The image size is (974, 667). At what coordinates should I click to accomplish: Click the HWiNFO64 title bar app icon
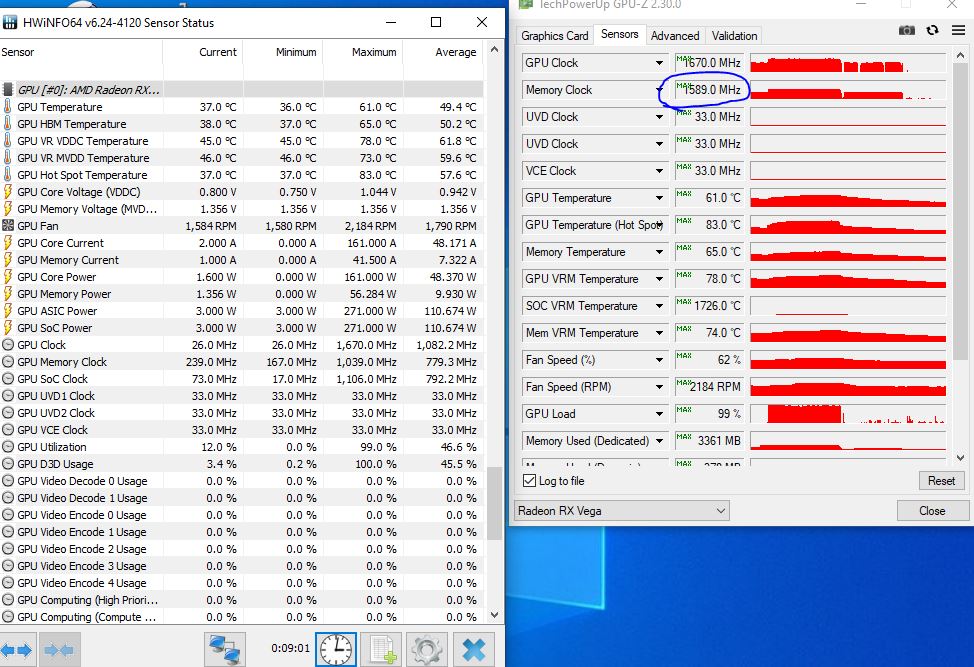(10, 23)
